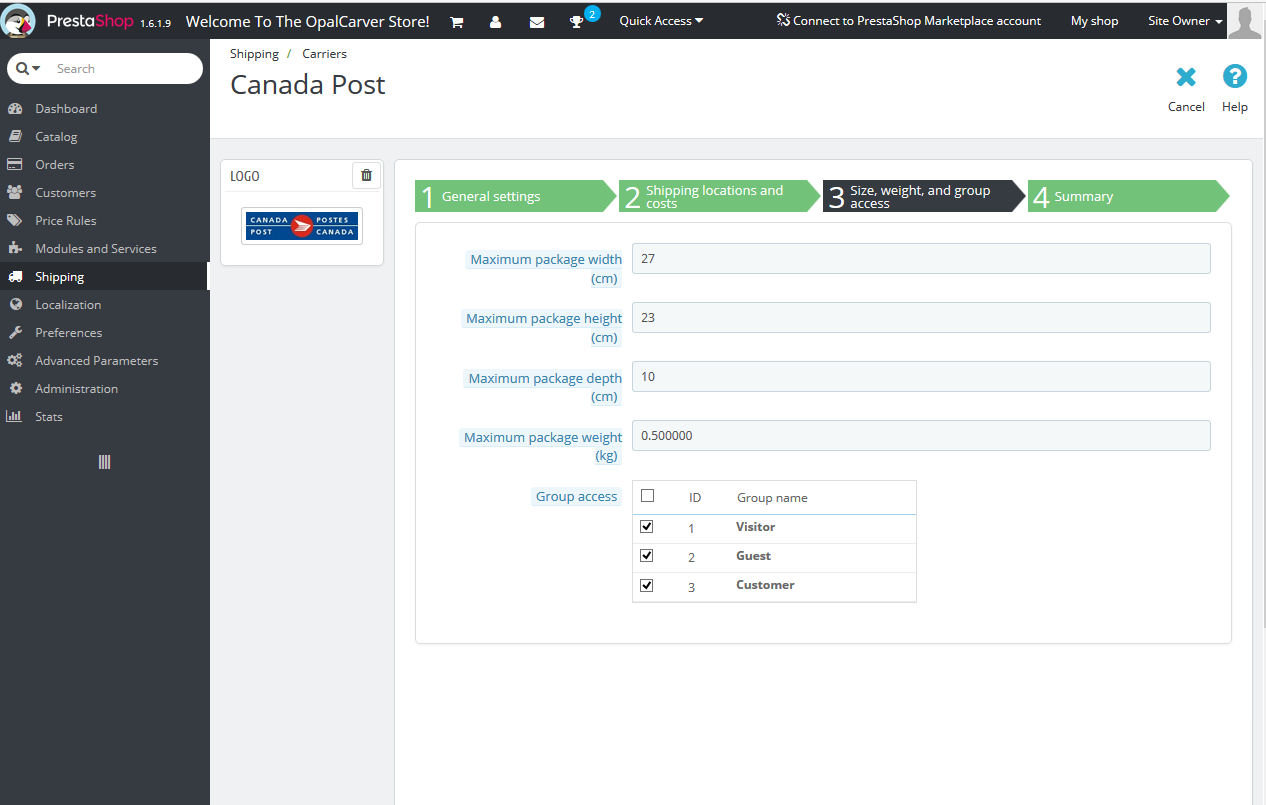Click Administration gear icon in sidebar
The width and height of the screenshot is (1266, 805).
(x=15, y=388)
